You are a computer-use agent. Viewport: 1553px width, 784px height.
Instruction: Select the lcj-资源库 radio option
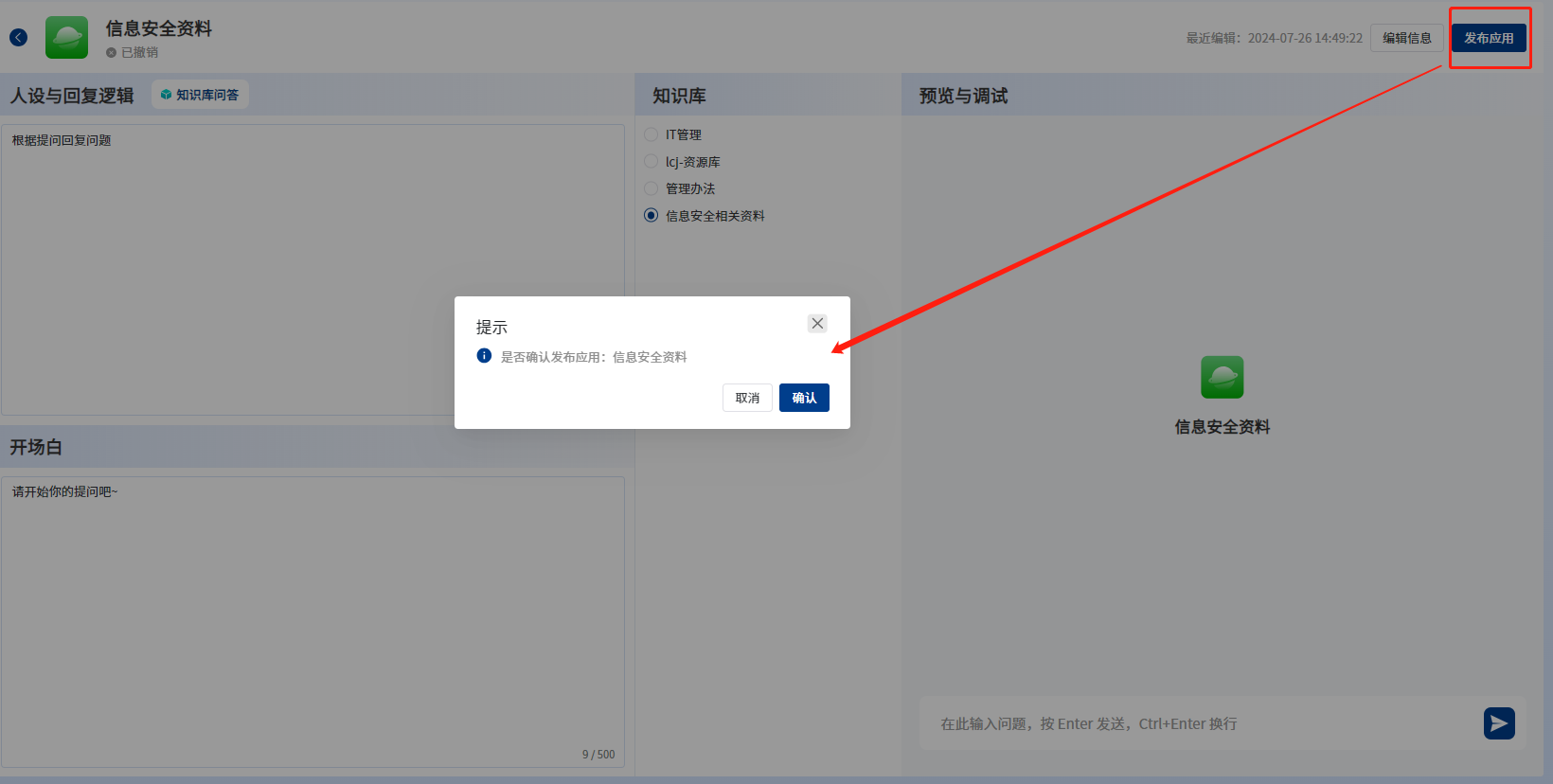(x=652, y=162)
